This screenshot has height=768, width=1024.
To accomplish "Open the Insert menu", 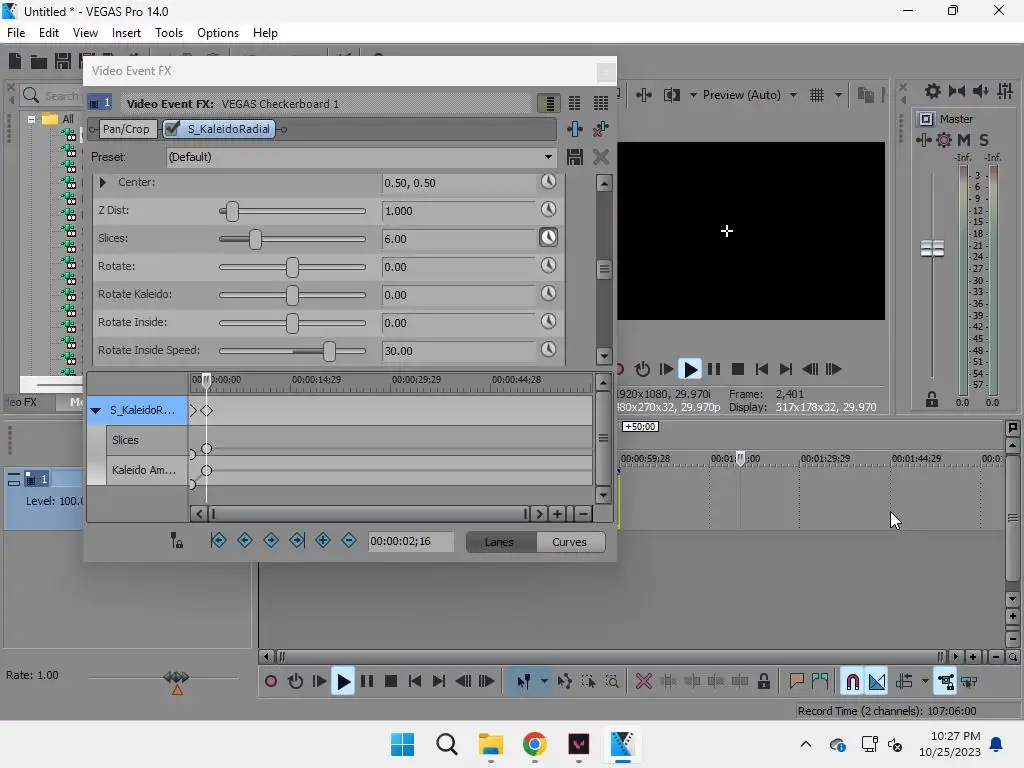I will tap(126, 33).
